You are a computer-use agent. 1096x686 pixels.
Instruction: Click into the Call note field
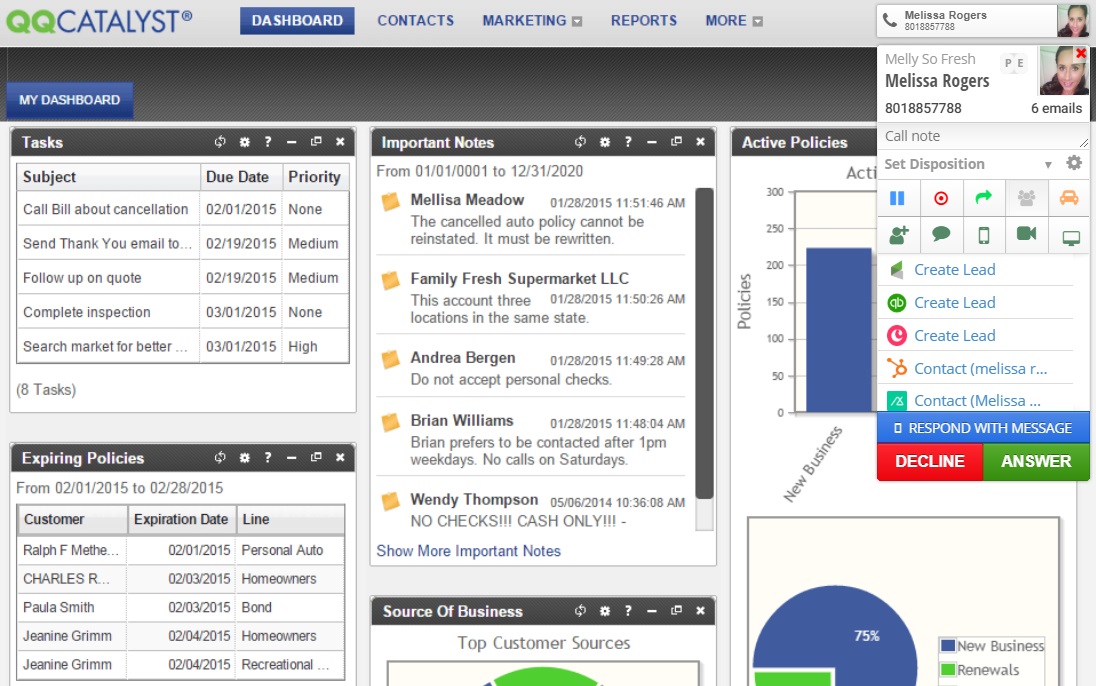pos(982,136)
